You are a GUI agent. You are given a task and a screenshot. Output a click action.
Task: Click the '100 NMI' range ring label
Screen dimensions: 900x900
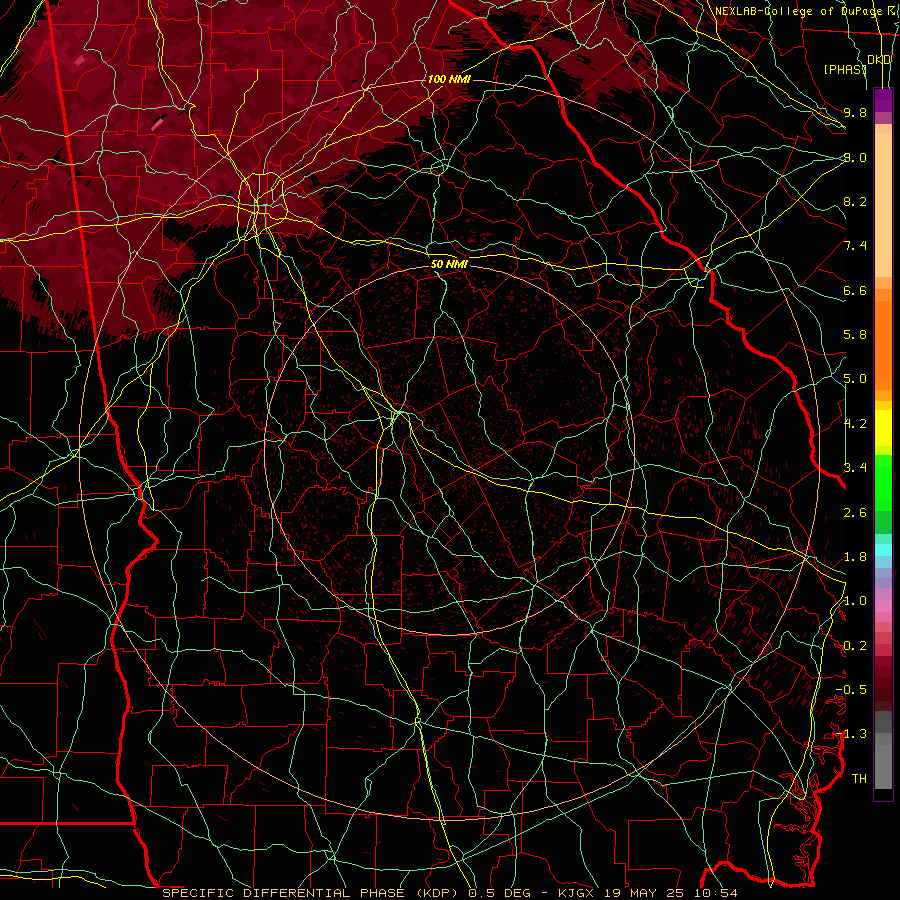[x=449, y=79]
